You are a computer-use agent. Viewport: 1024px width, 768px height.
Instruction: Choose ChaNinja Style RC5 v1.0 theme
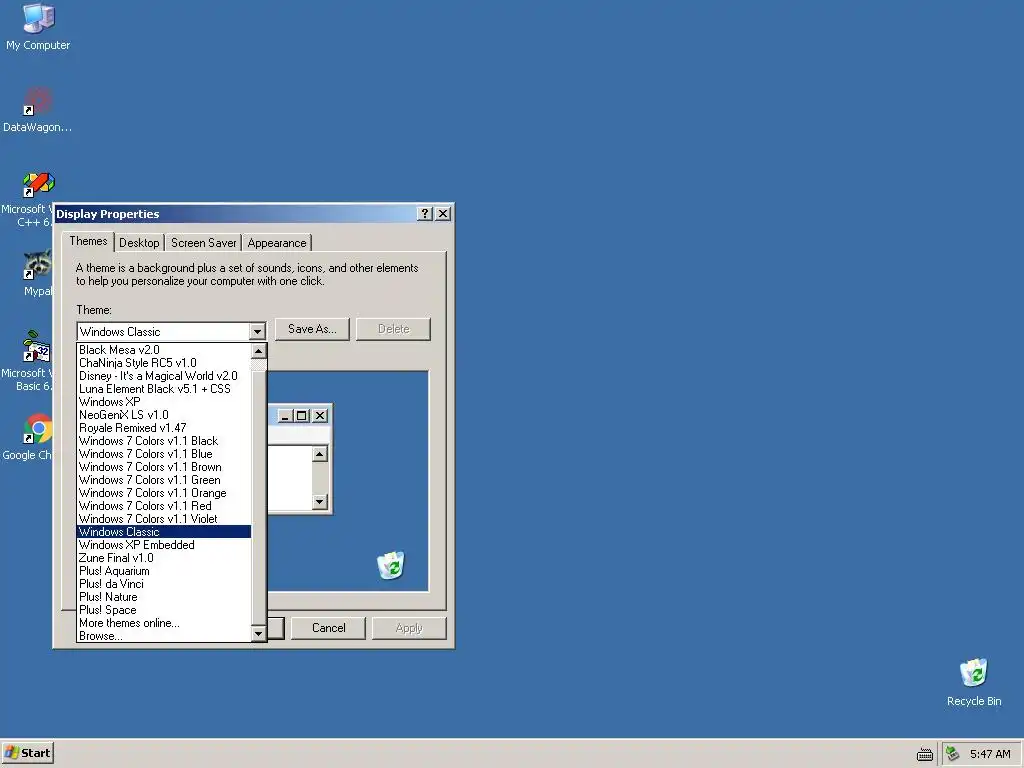tap(164, 363)
